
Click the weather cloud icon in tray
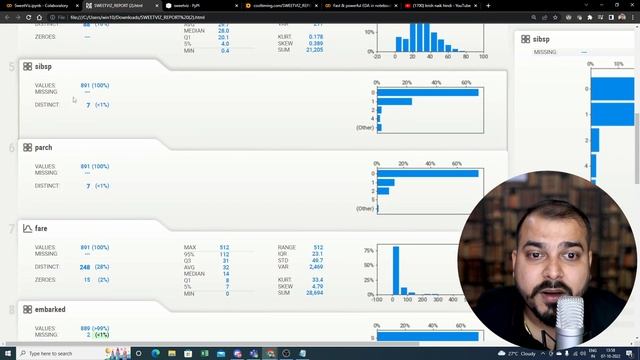pyautogui.click(x=502, y=353)
